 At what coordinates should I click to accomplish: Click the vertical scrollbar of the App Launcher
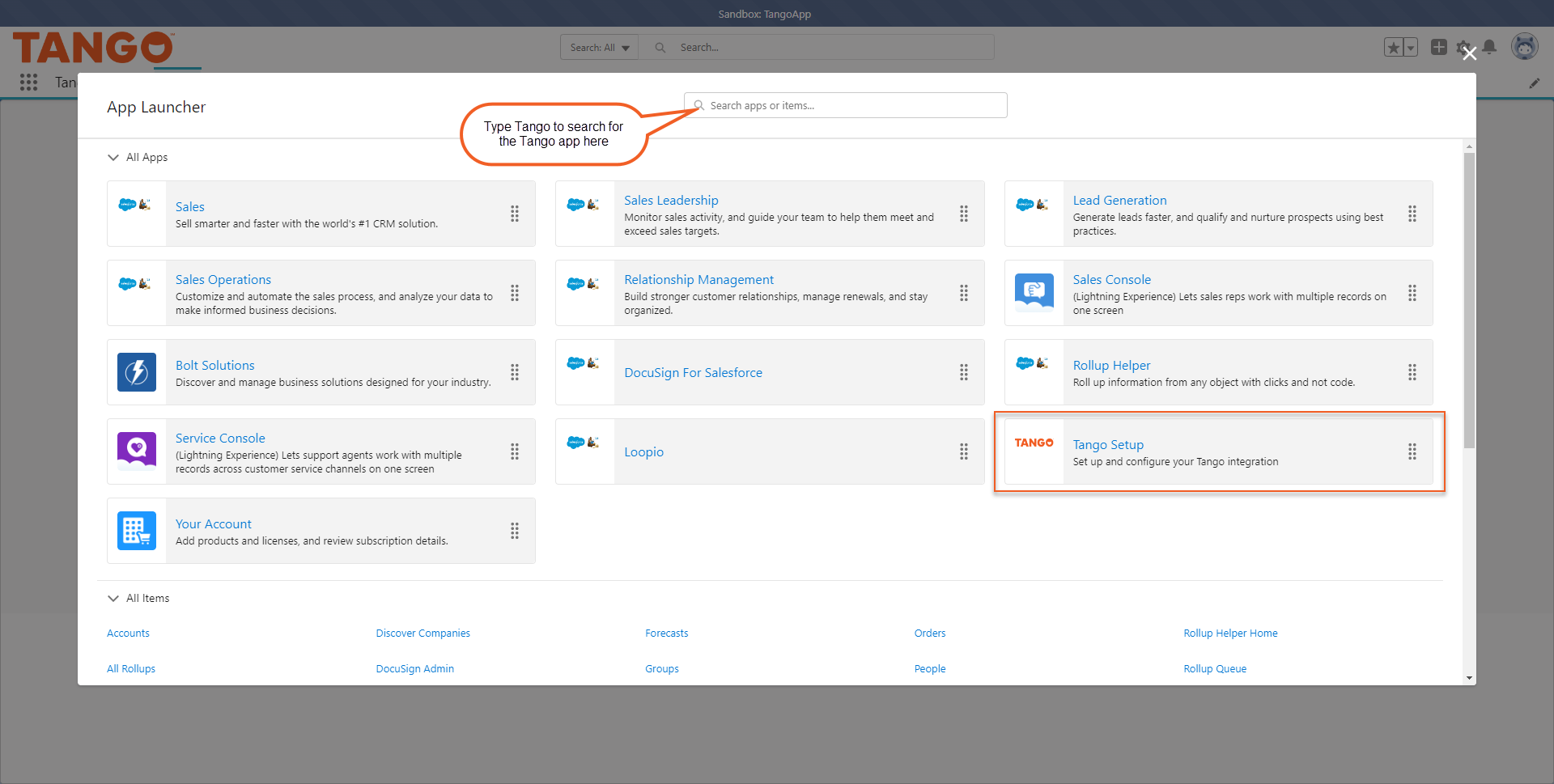click(x=1468, y=299)
